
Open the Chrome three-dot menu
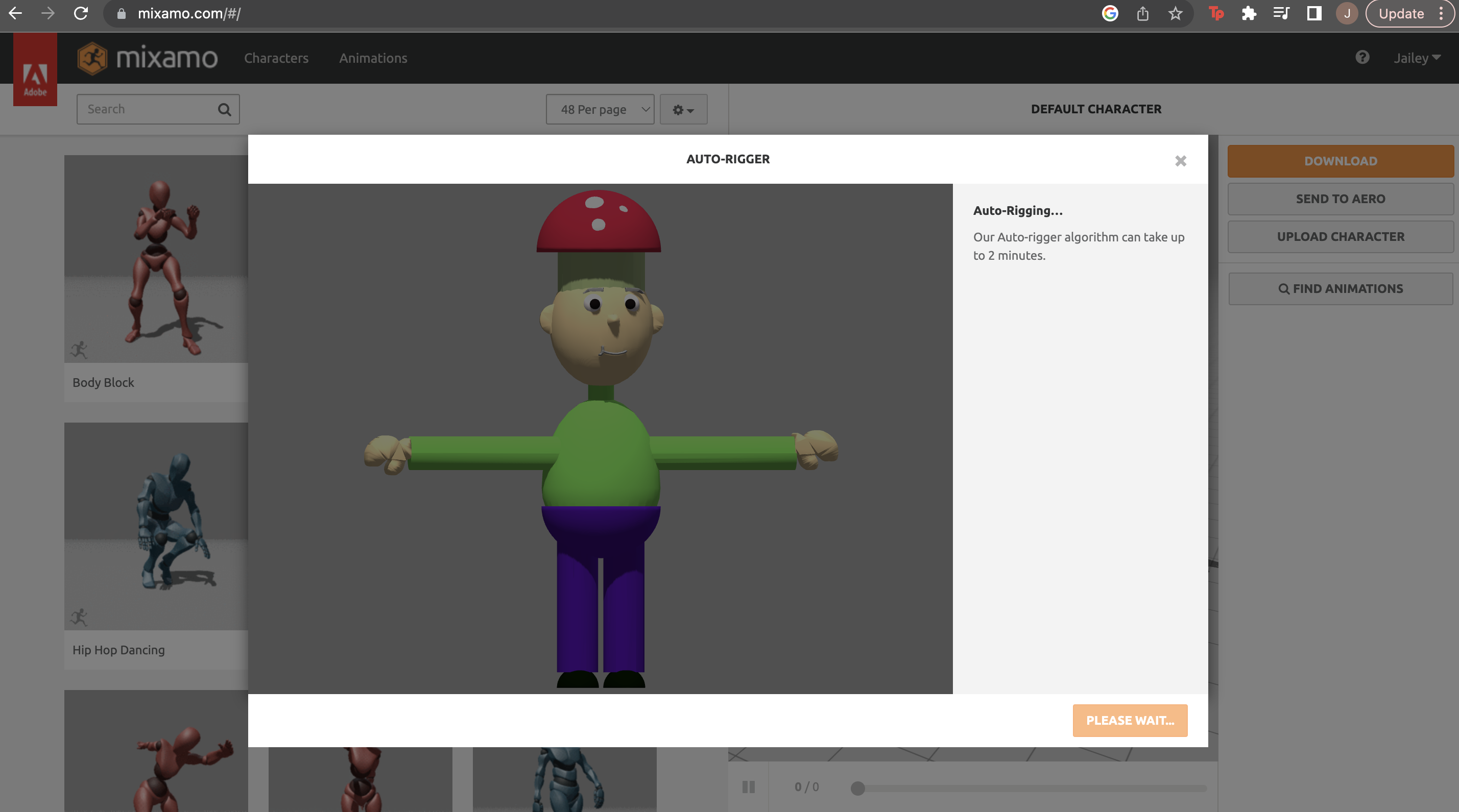click(x=1441, y=14)
